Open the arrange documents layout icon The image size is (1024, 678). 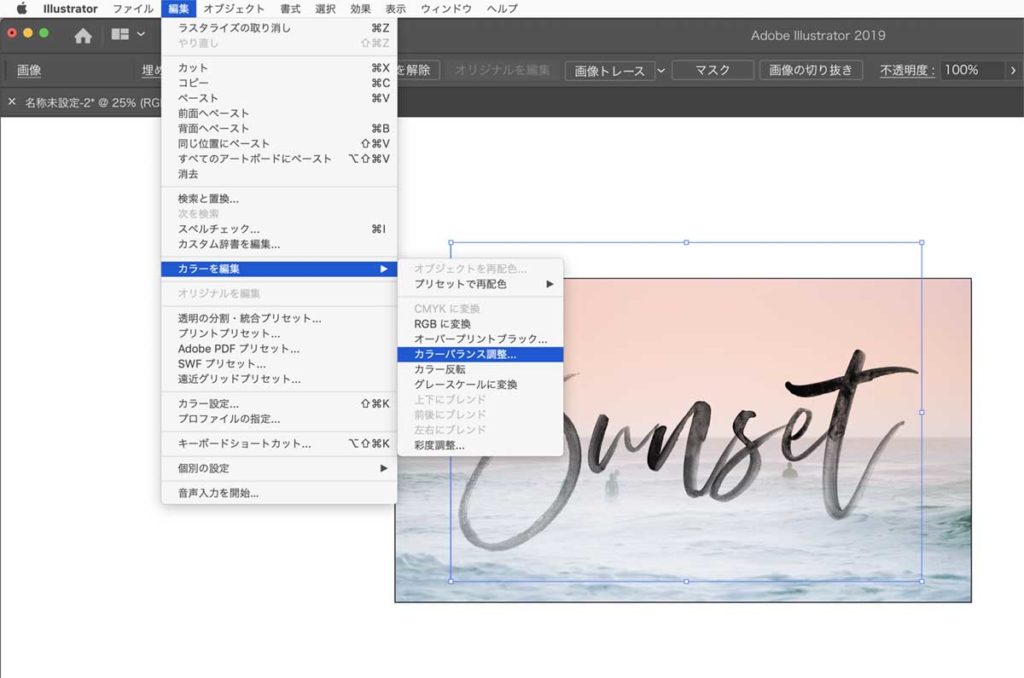pos(121,35)
